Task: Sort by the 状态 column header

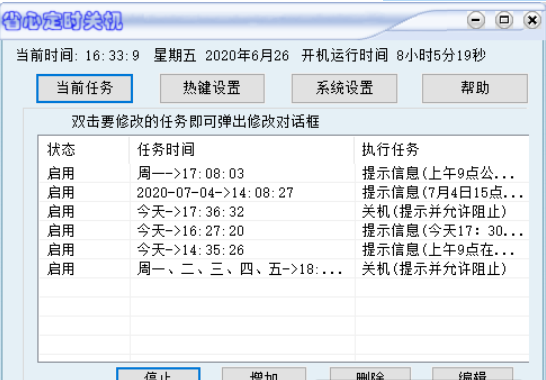Action: pos(84,150)
